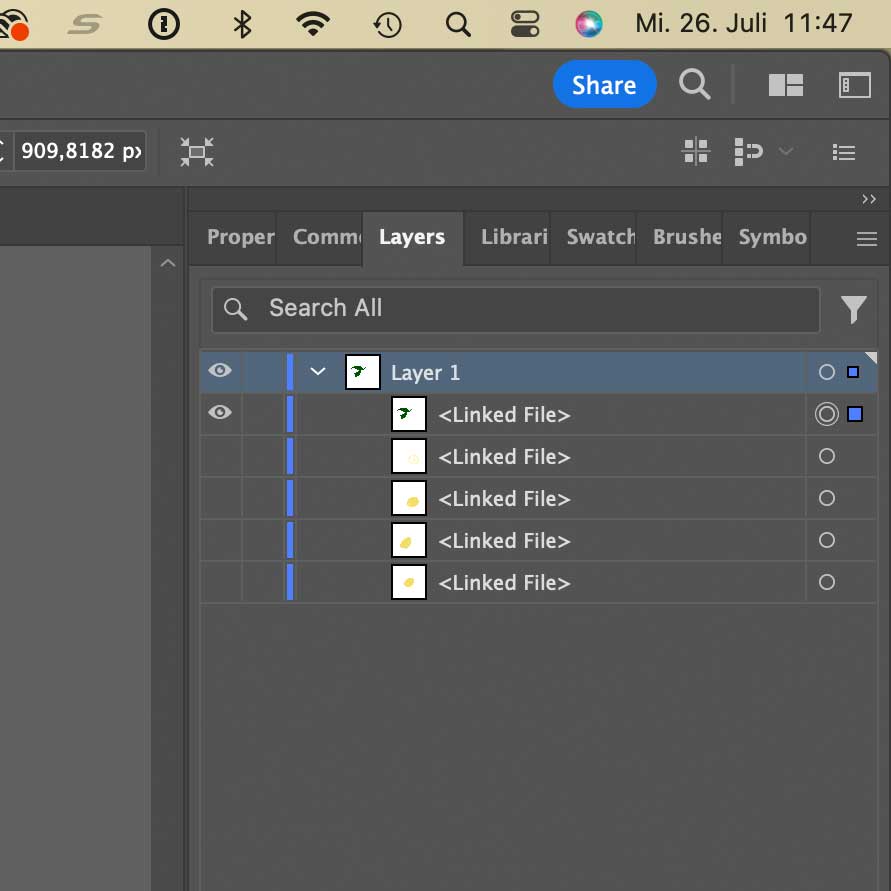Click the Search All layers field
The width and height of the screenshot is (891, 891).
coord(515,309)
